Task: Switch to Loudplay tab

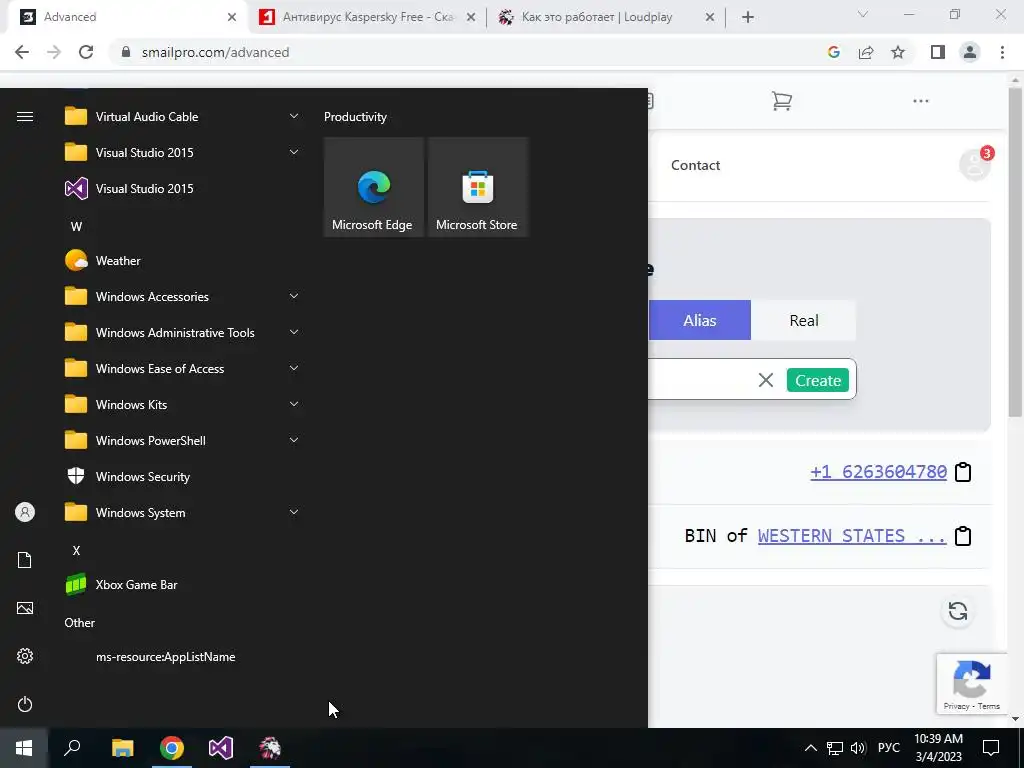Action: click(x=606, y=17)
